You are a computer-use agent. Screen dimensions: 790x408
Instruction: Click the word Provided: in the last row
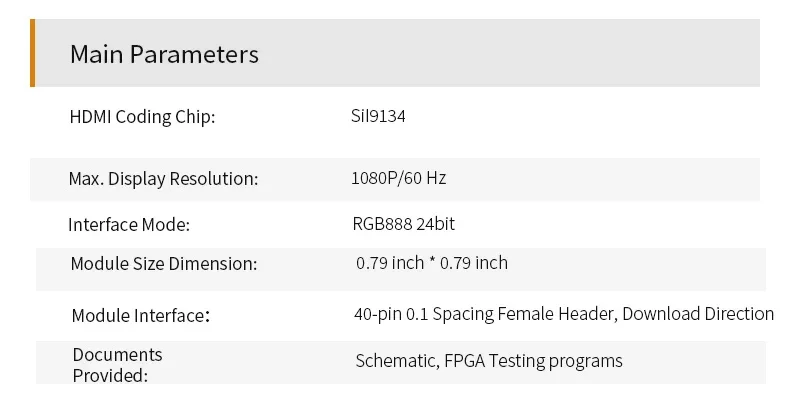pos(110,375)
